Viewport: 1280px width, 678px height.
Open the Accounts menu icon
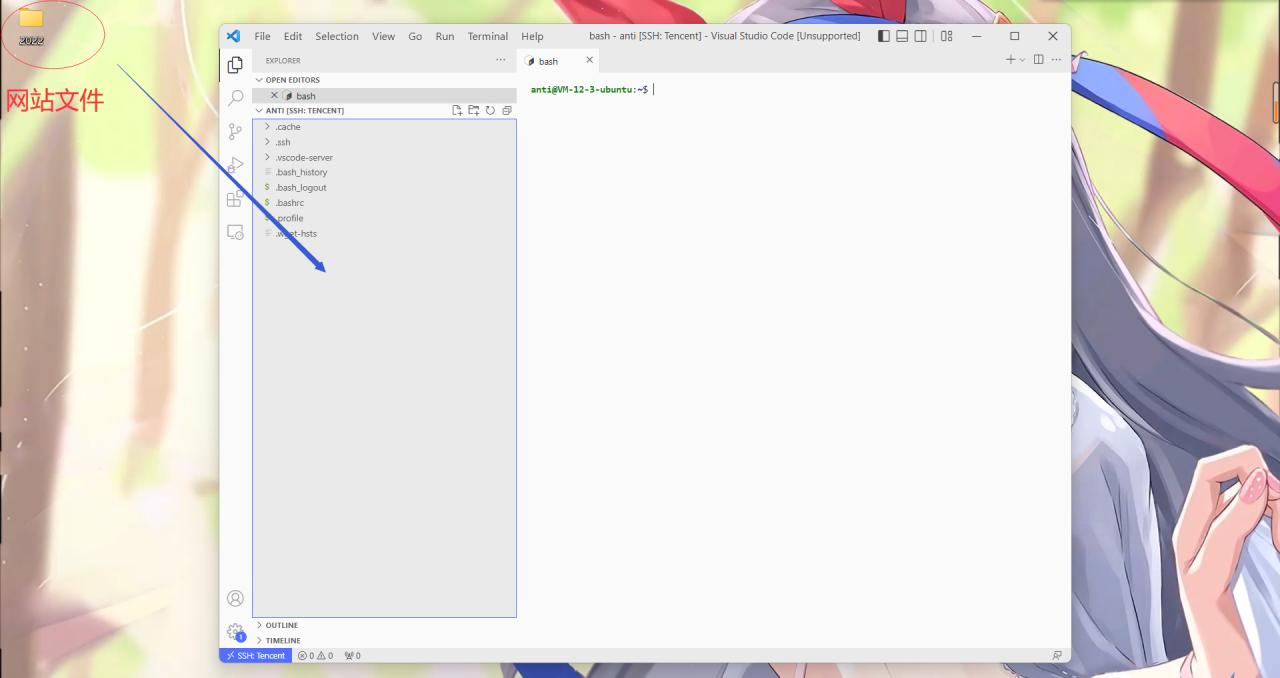pos(235,598)
